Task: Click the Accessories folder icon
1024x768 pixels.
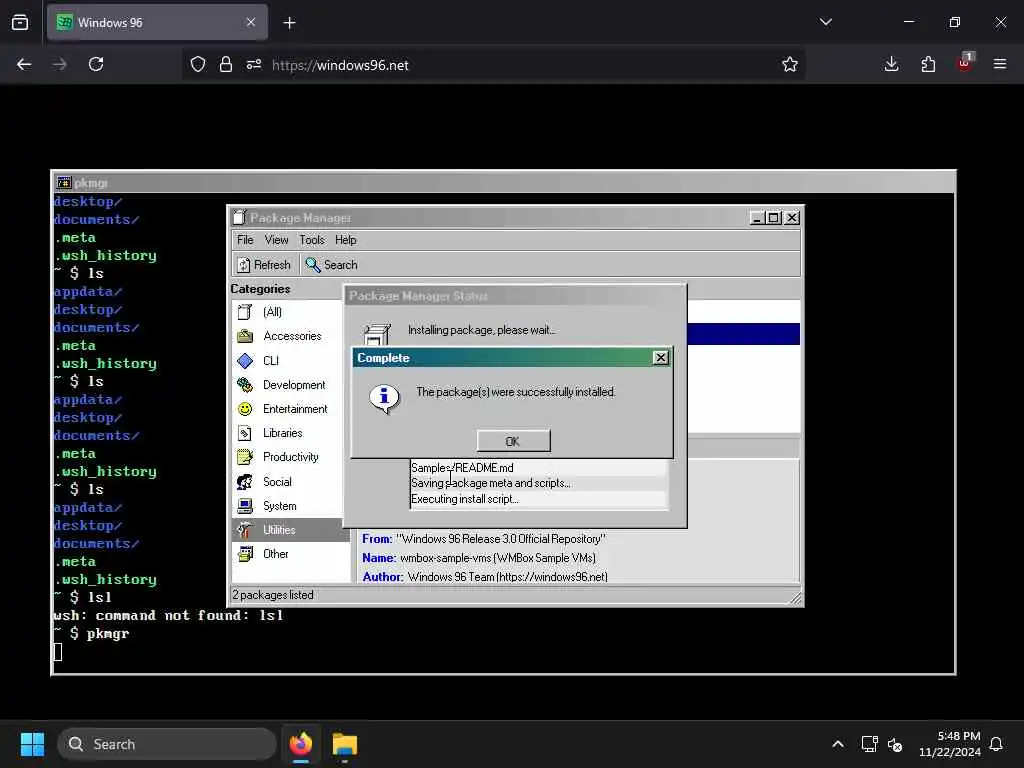Action: click(x=245, y=336)
